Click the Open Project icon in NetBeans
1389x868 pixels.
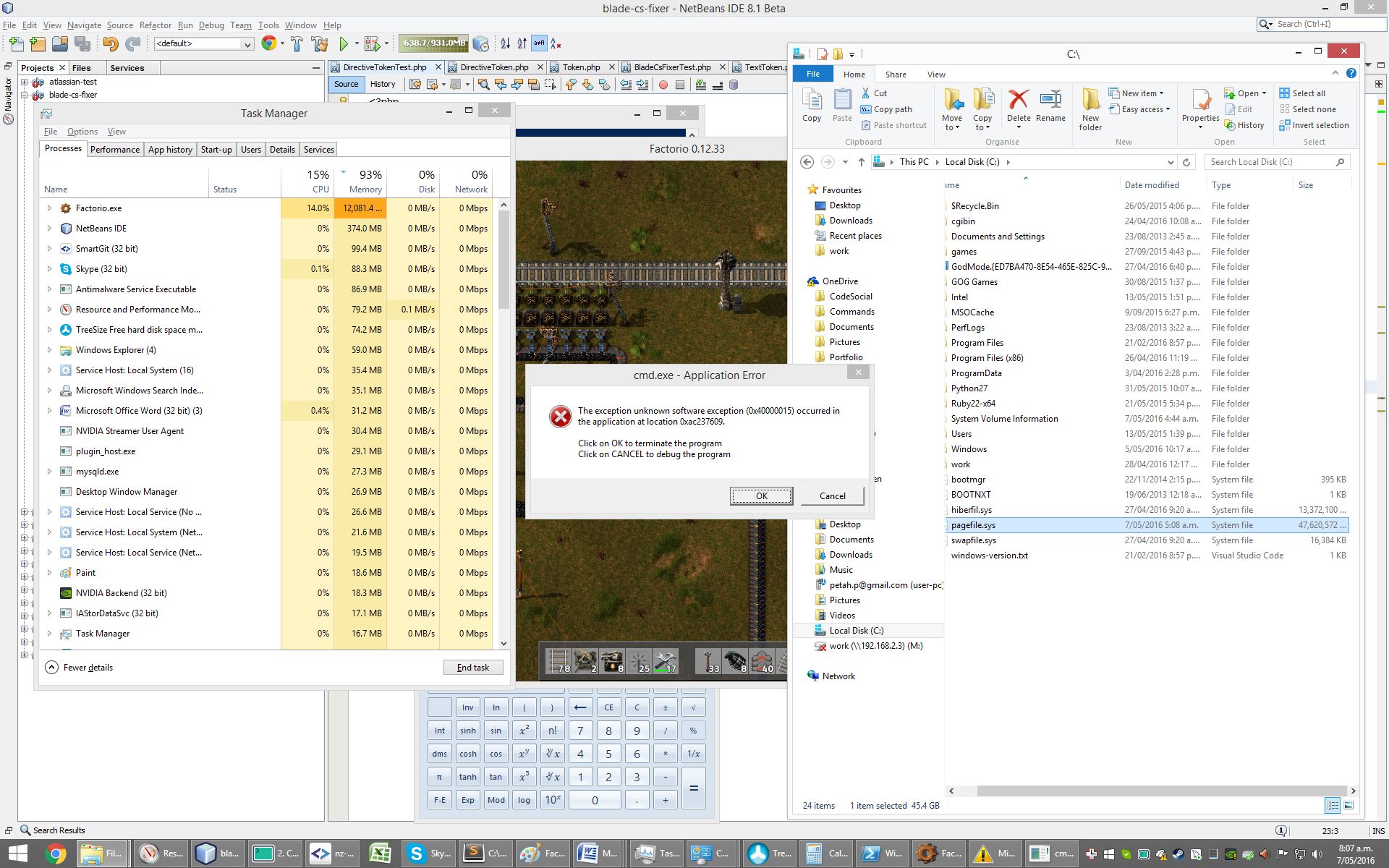click(60, 44)
